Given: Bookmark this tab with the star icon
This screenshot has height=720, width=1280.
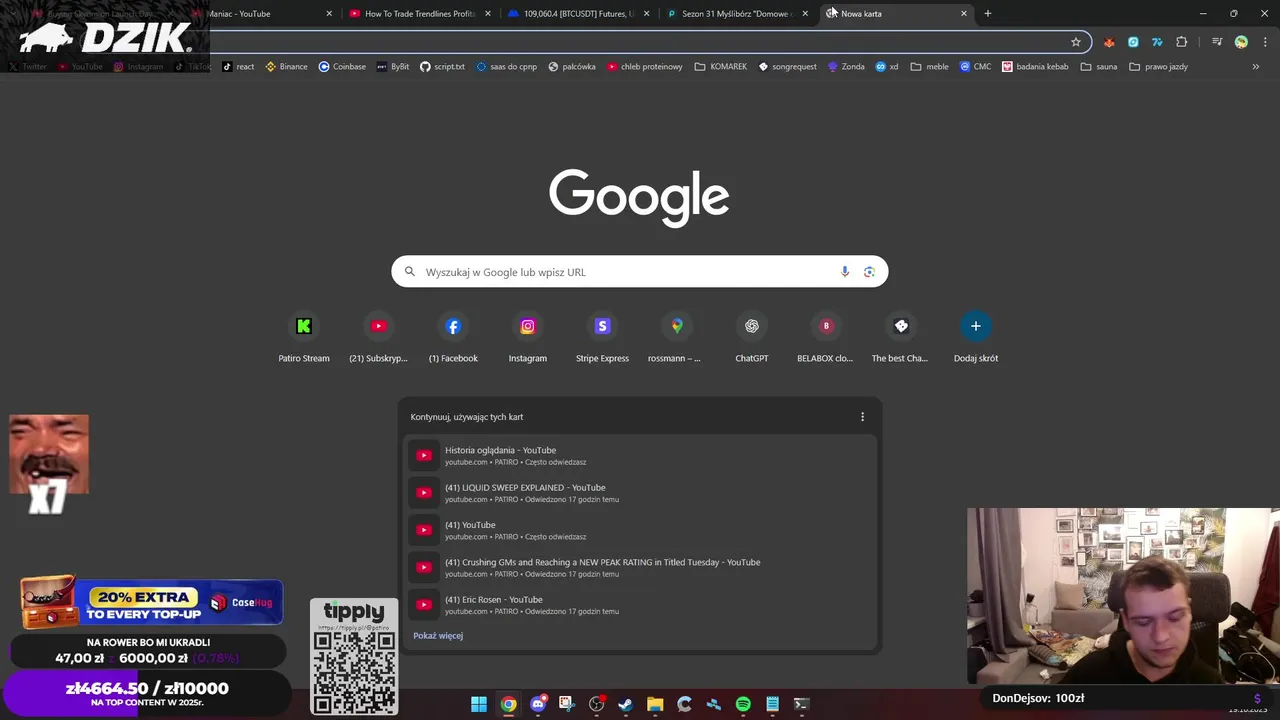Looking at the screenshot, I should (1076, 42).
